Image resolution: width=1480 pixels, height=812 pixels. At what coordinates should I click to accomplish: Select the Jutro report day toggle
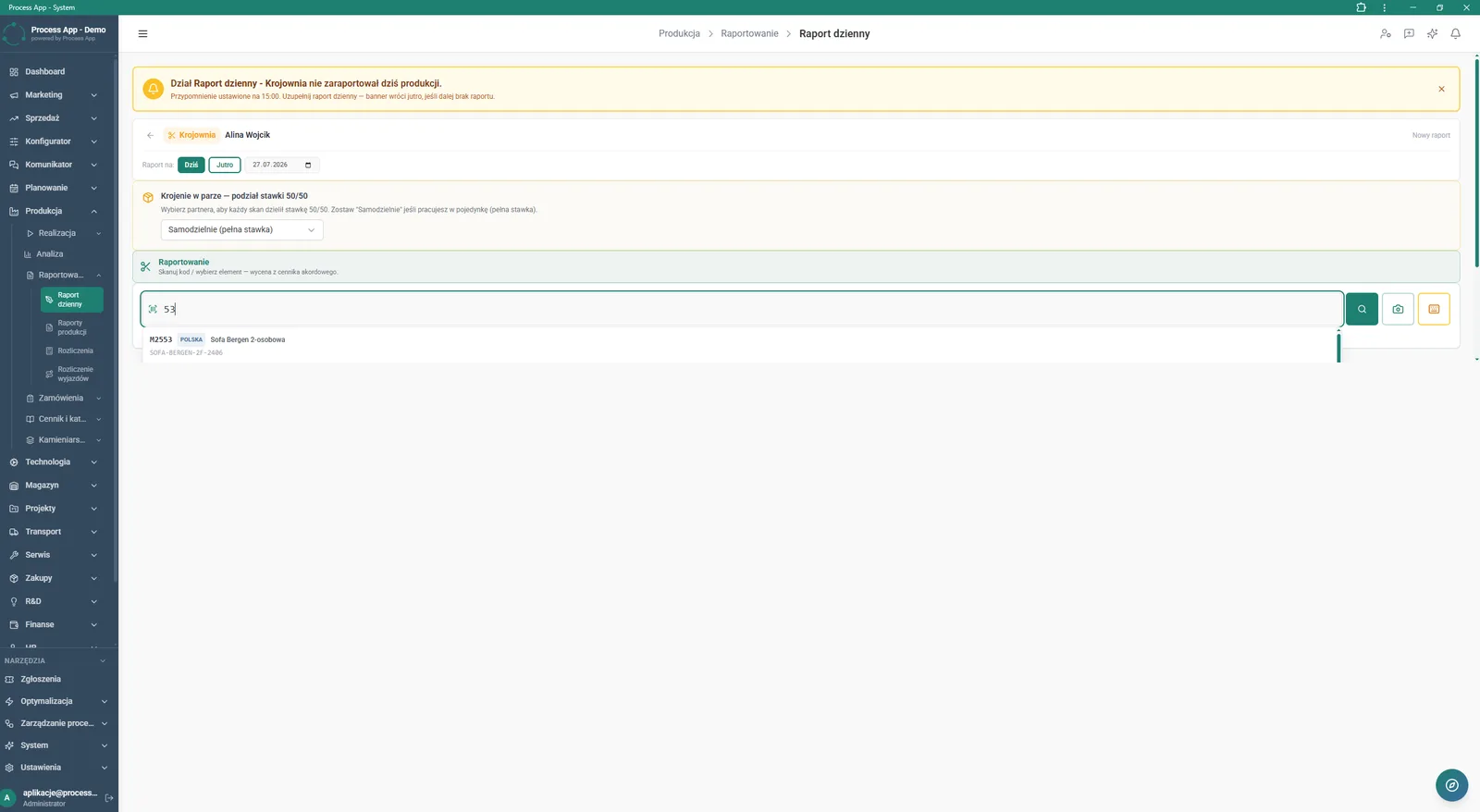coord(225,165)
